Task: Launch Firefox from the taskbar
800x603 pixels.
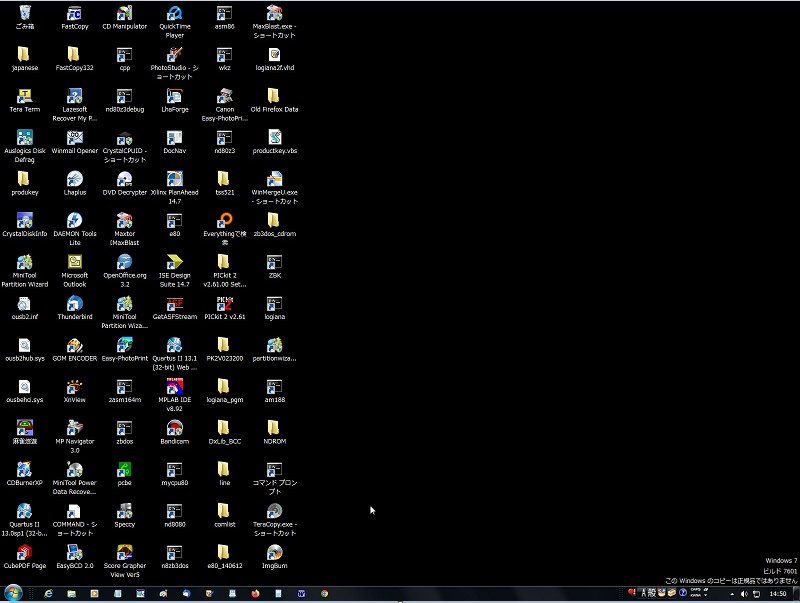Action: pos(255,593)
